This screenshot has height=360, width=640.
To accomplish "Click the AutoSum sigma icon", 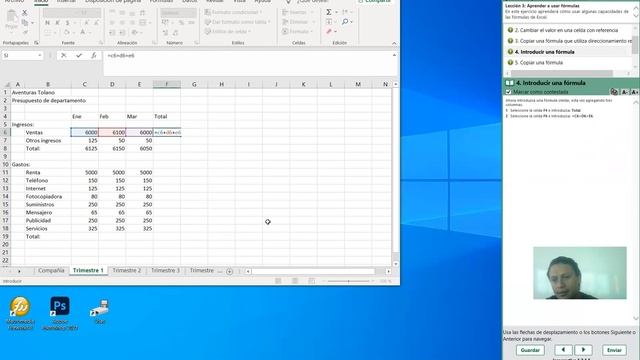I will pos(329,12).
